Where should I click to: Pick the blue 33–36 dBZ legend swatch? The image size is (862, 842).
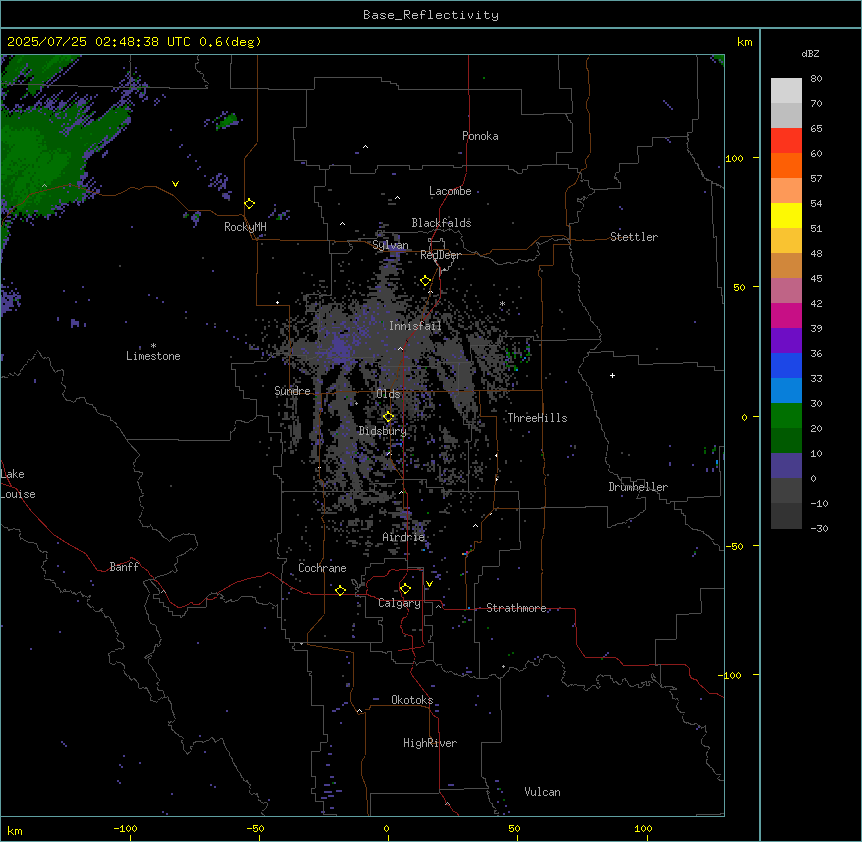[x=786, y=365]
